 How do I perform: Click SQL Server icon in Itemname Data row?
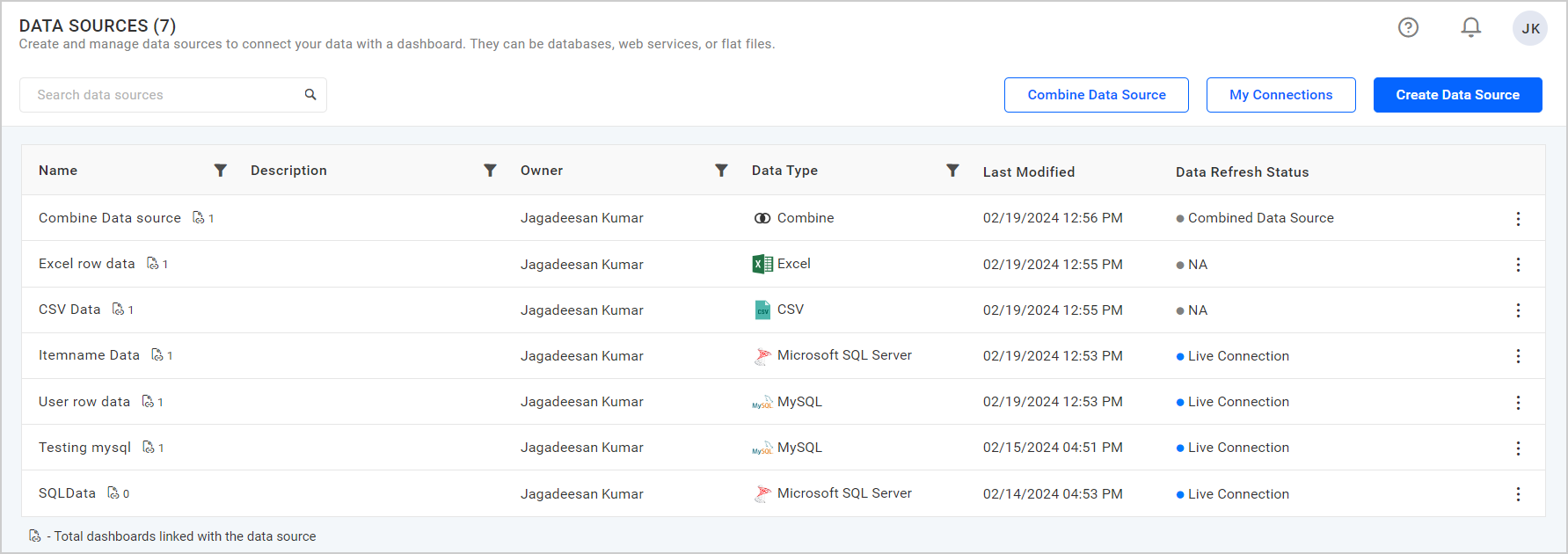click(762, 355)
